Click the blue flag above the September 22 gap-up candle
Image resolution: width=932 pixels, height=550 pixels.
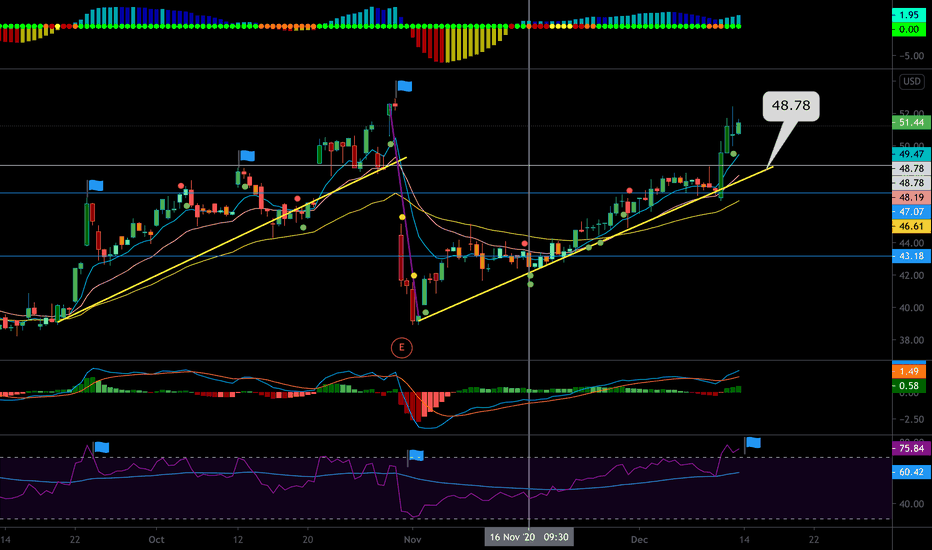[x=96, y=186]
